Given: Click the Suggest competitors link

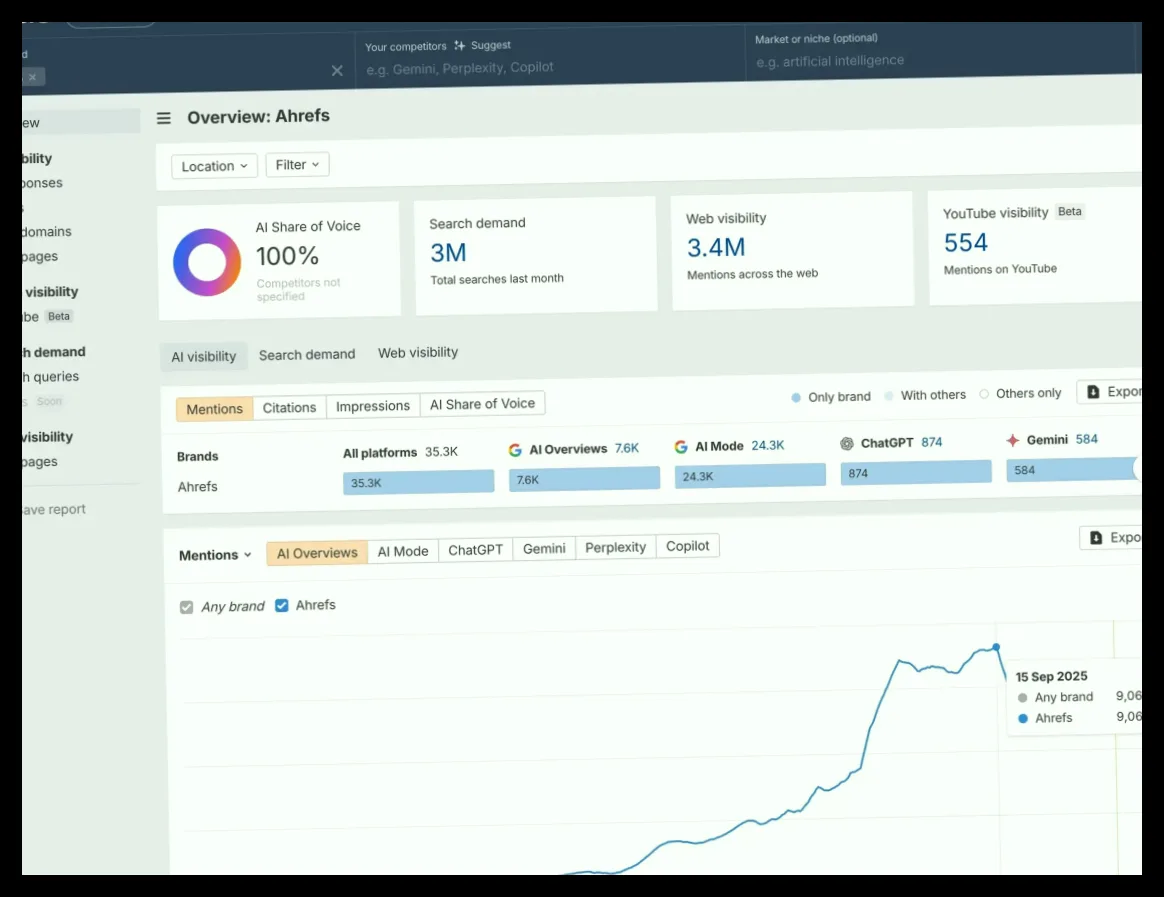Looking at the screenshot, I should [491, 45].
